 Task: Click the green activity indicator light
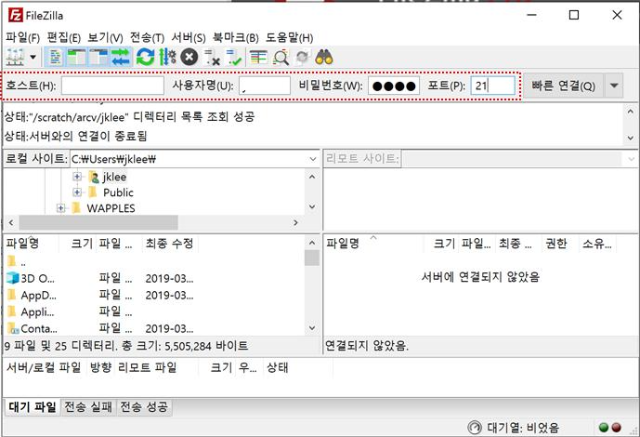pyautogui.click(x=603, y=428)
